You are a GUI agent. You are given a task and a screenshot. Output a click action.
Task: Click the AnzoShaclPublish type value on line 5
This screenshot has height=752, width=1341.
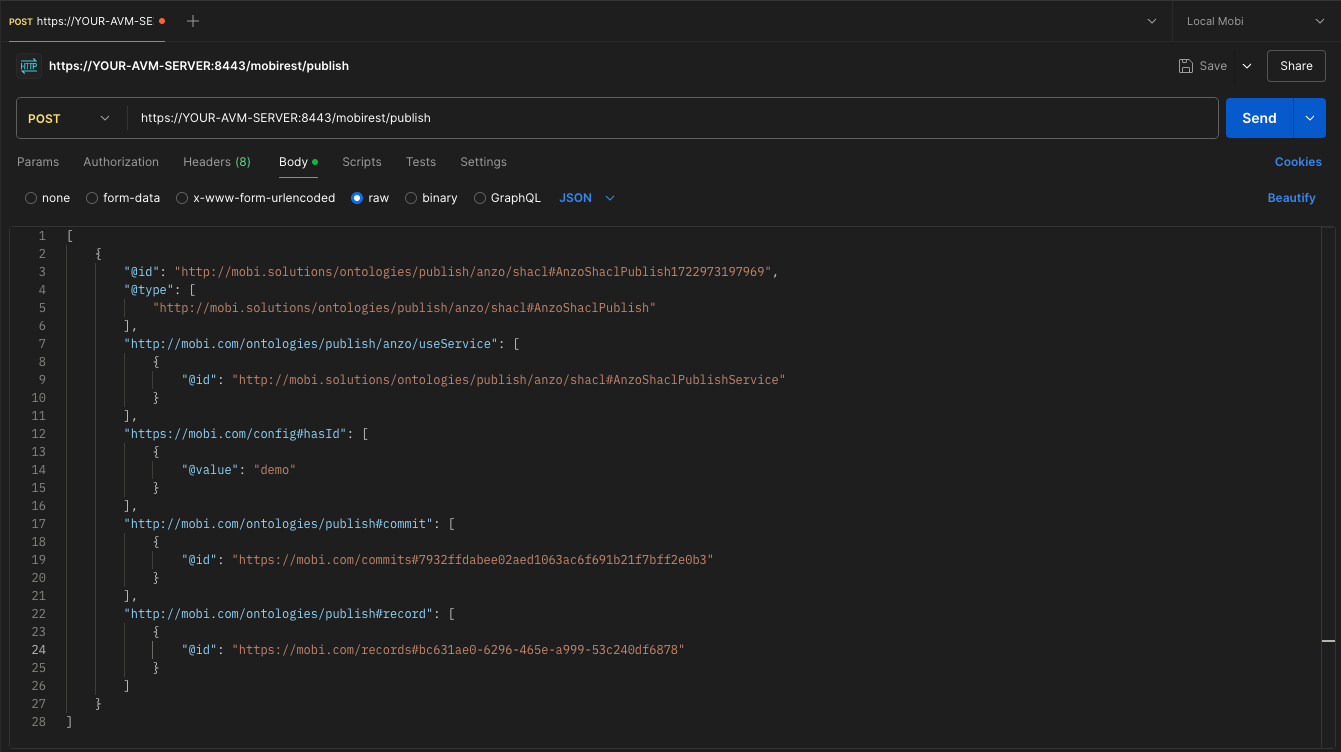pyautogui.click(x=404, y=308)
